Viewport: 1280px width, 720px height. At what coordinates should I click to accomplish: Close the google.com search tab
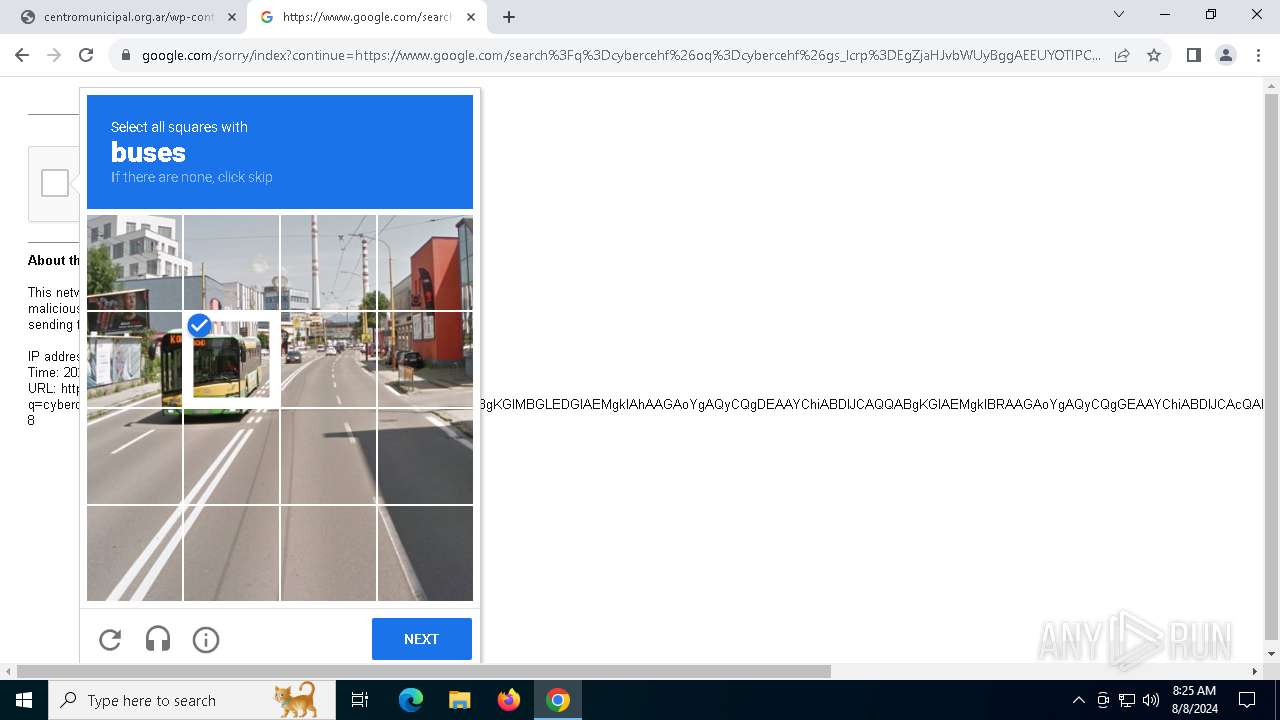(x=471, y=17)
